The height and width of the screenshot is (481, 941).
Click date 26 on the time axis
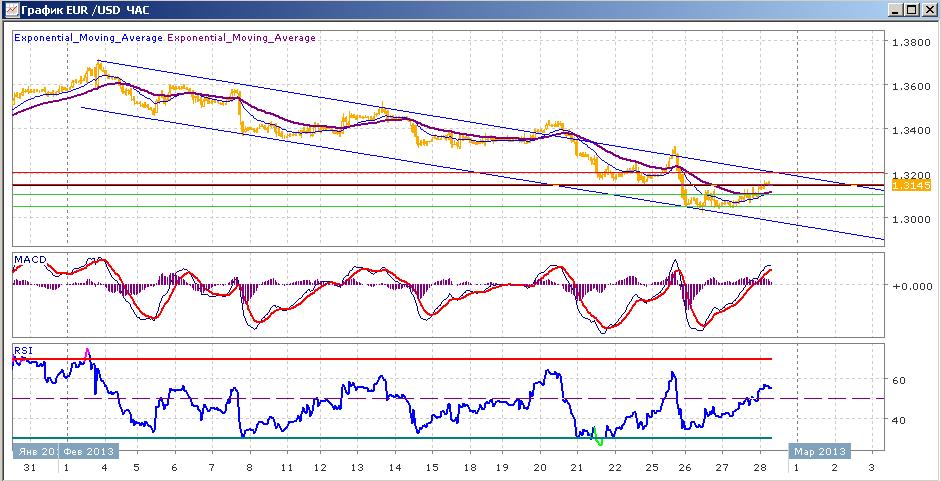[x=684, y=468]
